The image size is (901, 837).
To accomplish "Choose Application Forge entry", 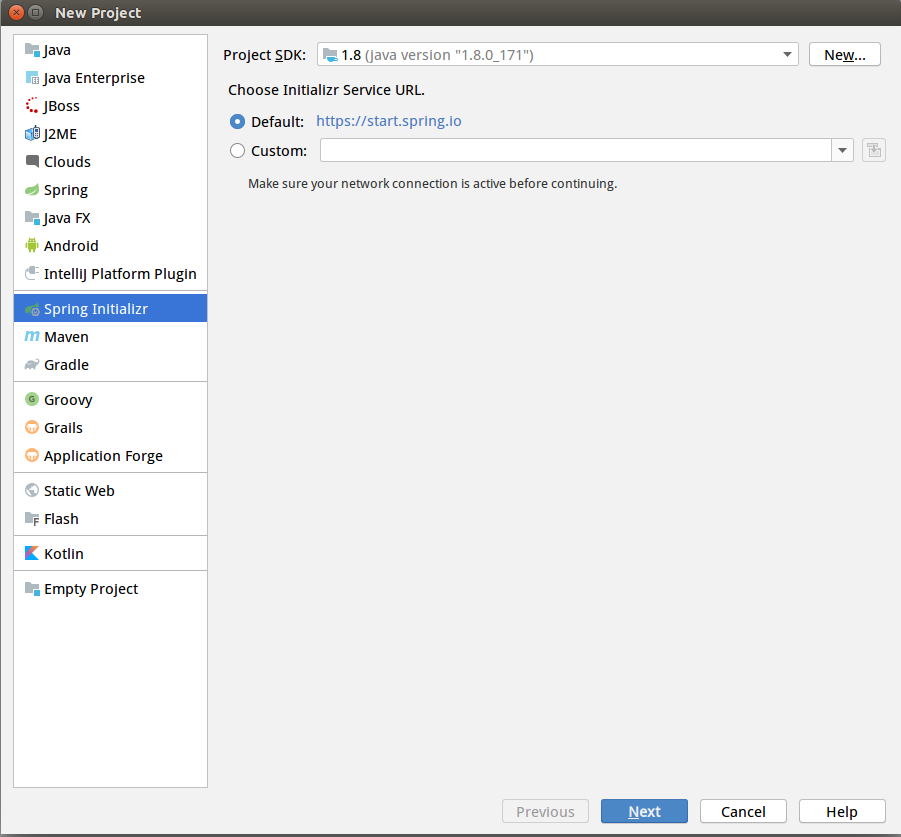I will pyautogui.click(x=110, y=456).
